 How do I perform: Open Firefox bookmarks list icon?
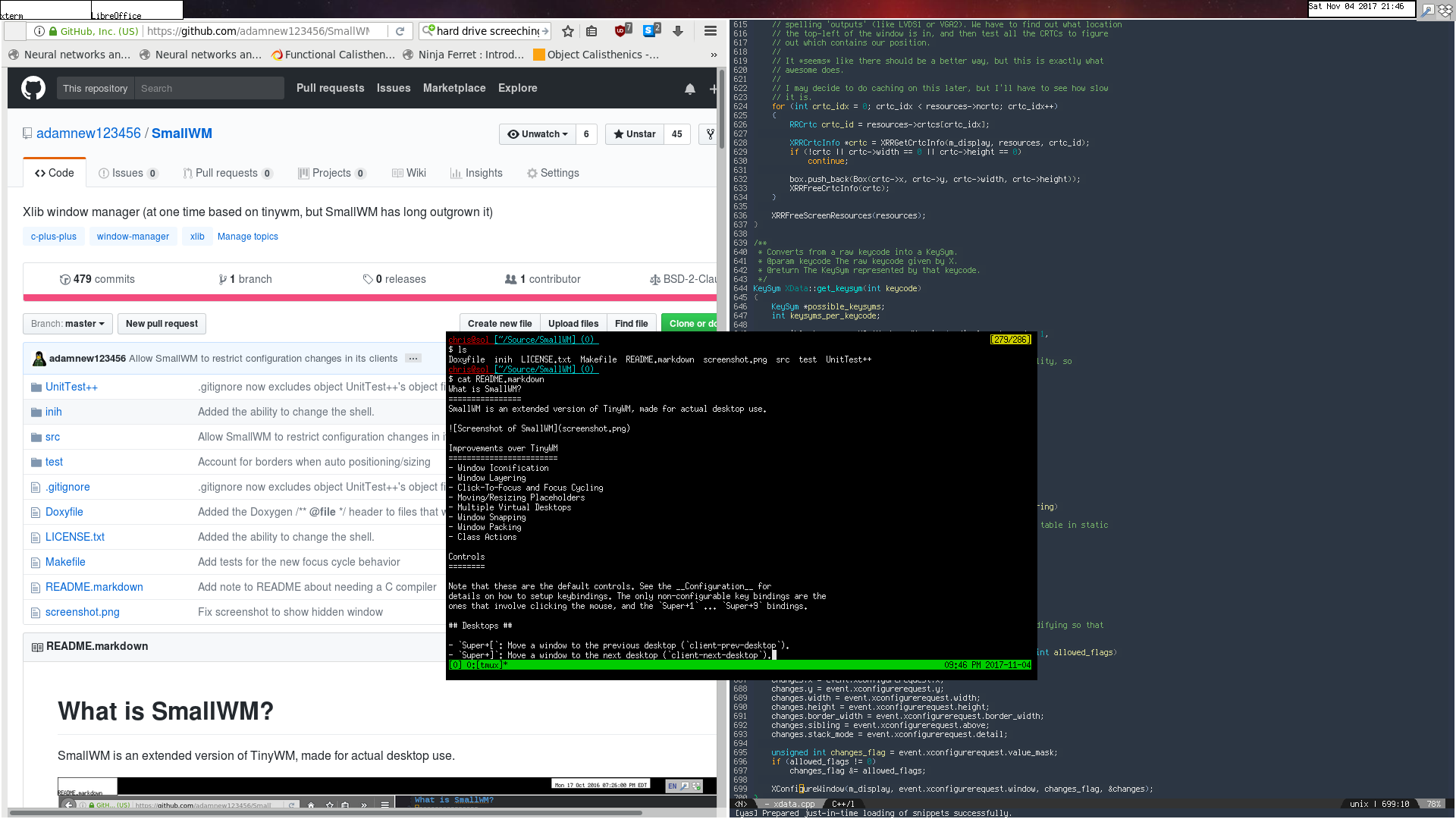tap(592, 31)
